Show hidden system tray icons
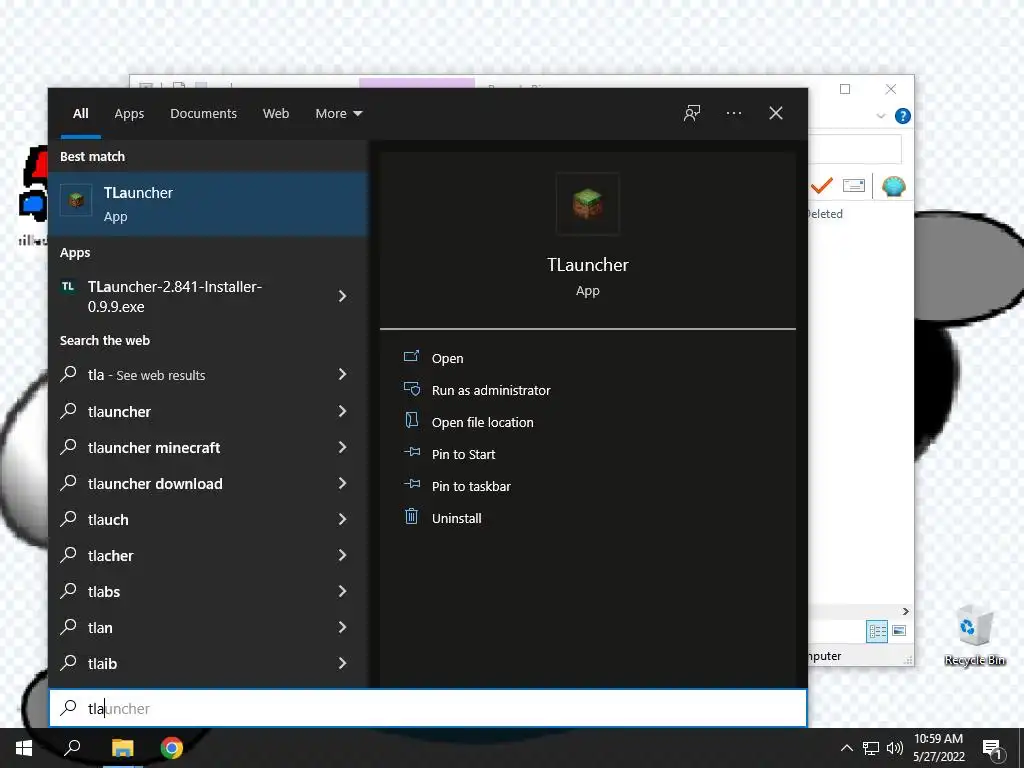Image resolution: width=1024 pixels, height=768 pixels. (846, 748)
